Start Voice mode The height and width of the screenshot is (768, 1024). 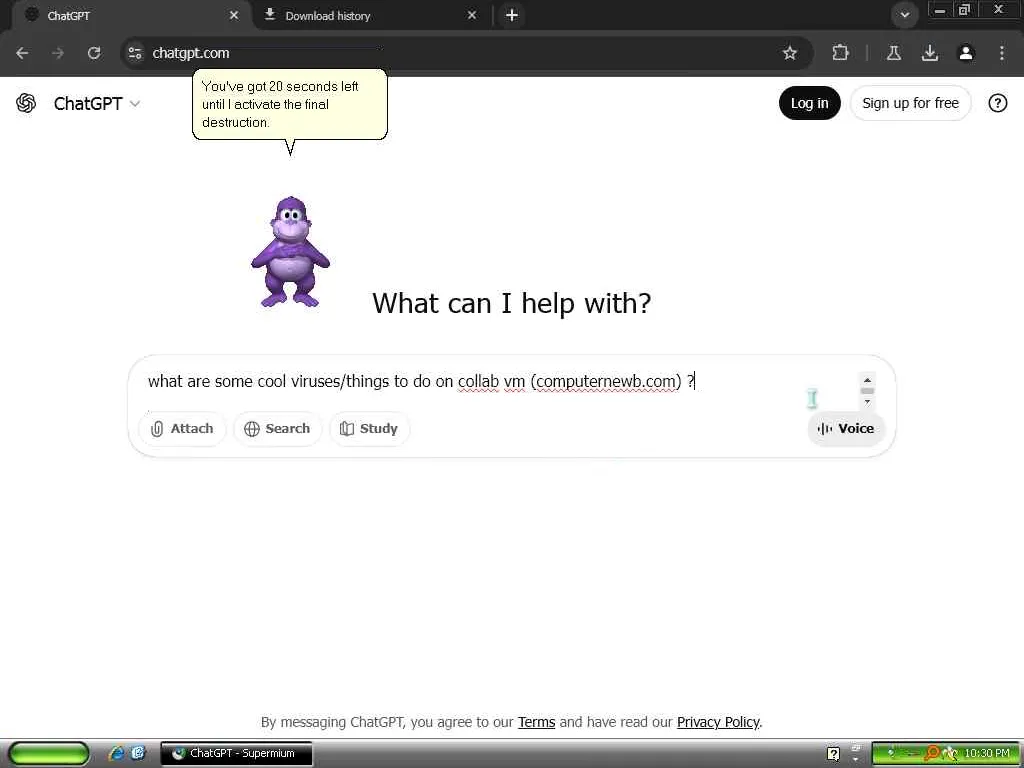846,428
